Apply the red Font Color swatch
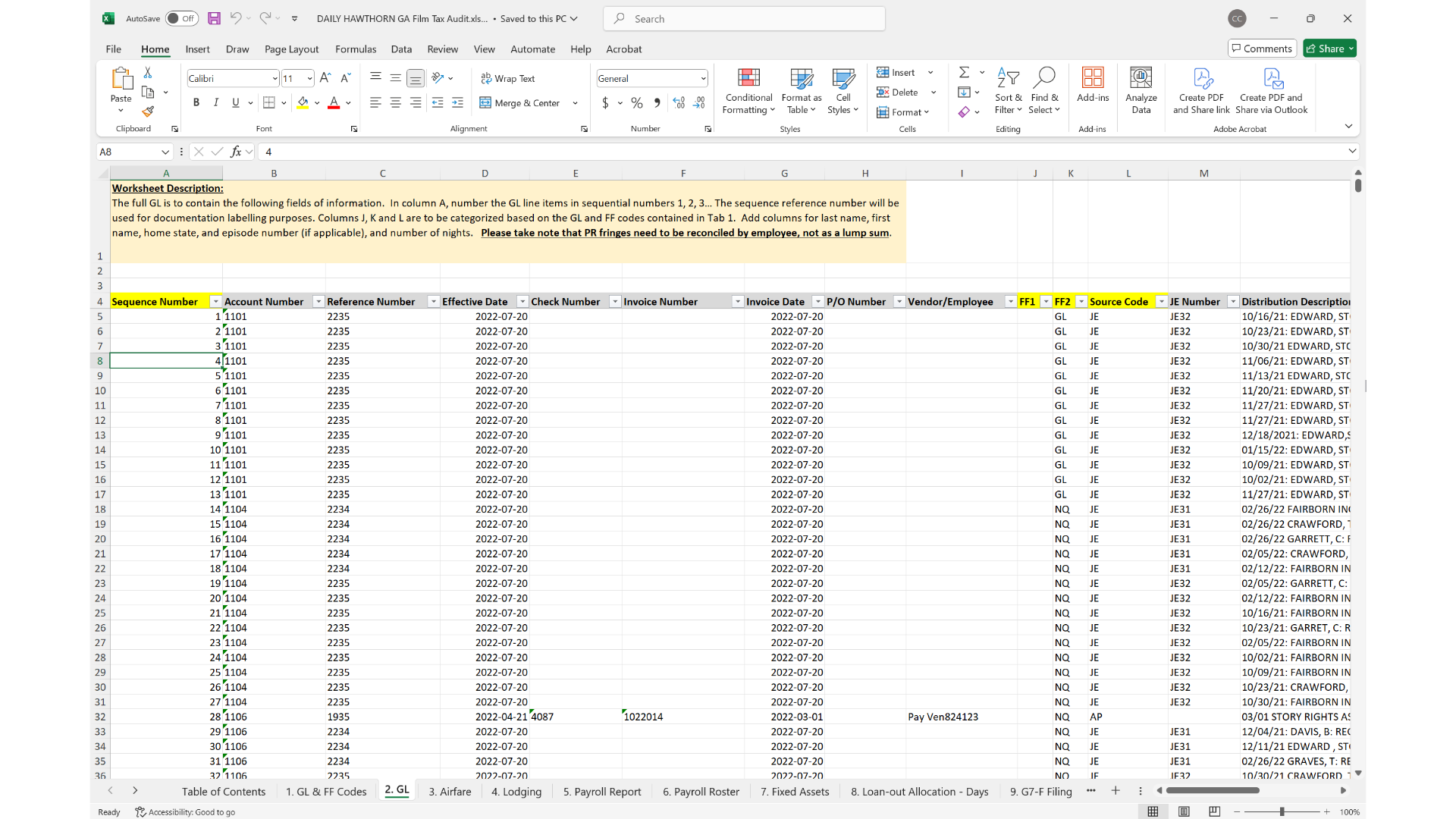The image size is (1456, 819). [x=334, y=102]
